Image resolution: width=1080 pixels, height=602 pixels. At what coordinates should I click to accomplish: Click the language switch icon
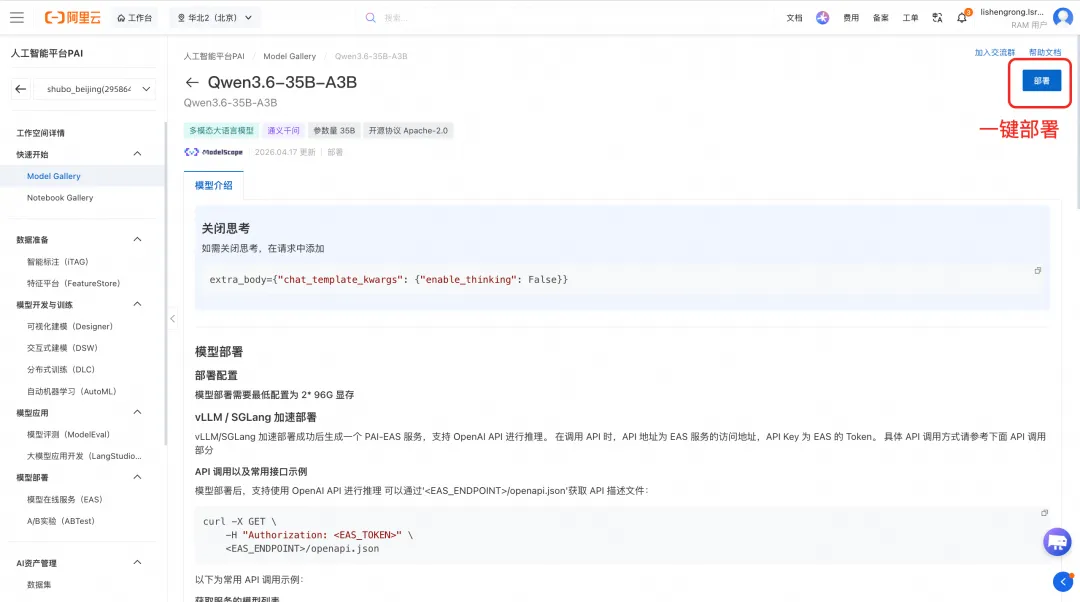(x=937, y=18)
